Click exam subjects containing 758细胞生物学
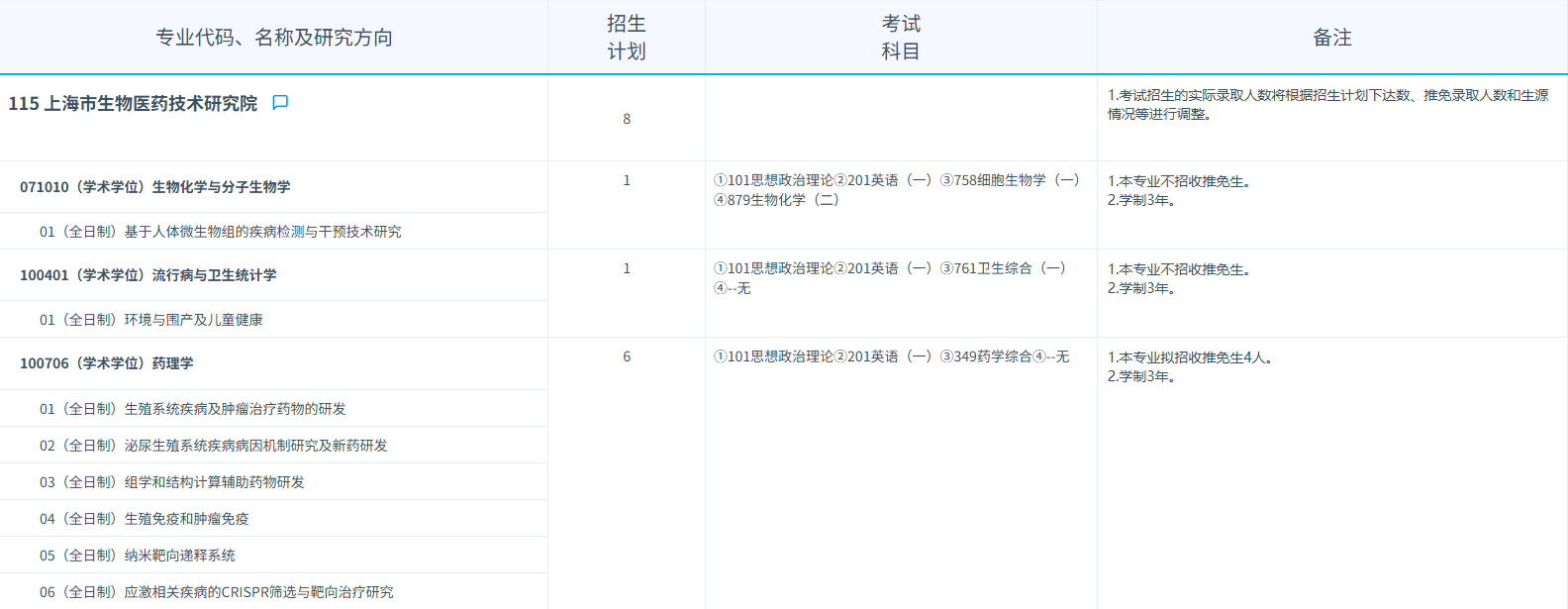Screen dimensions: 1568x609 pos(897,190)
